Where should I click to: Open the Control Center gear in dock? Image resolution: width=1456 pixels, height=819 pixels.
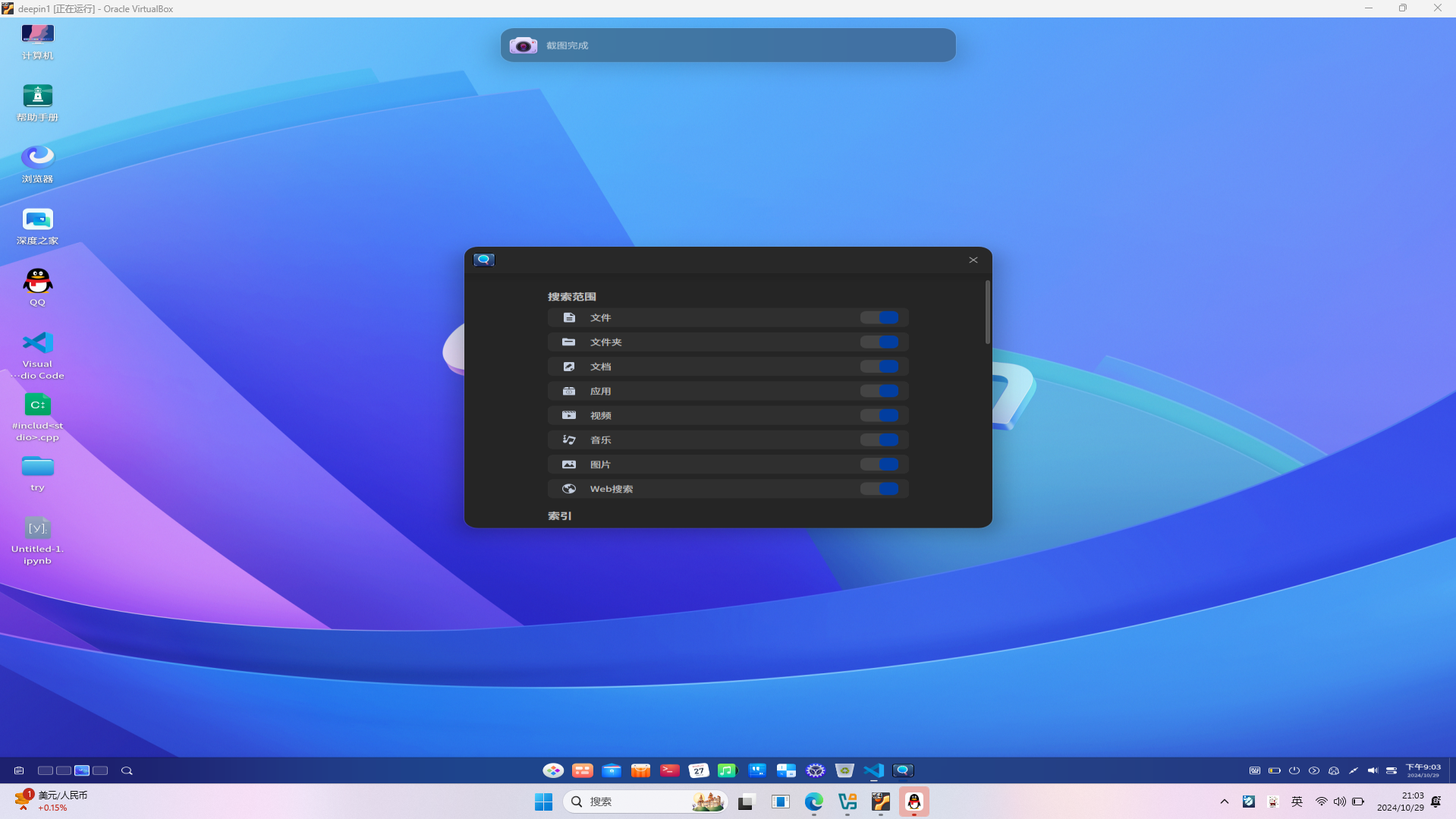tap(816, 770)
